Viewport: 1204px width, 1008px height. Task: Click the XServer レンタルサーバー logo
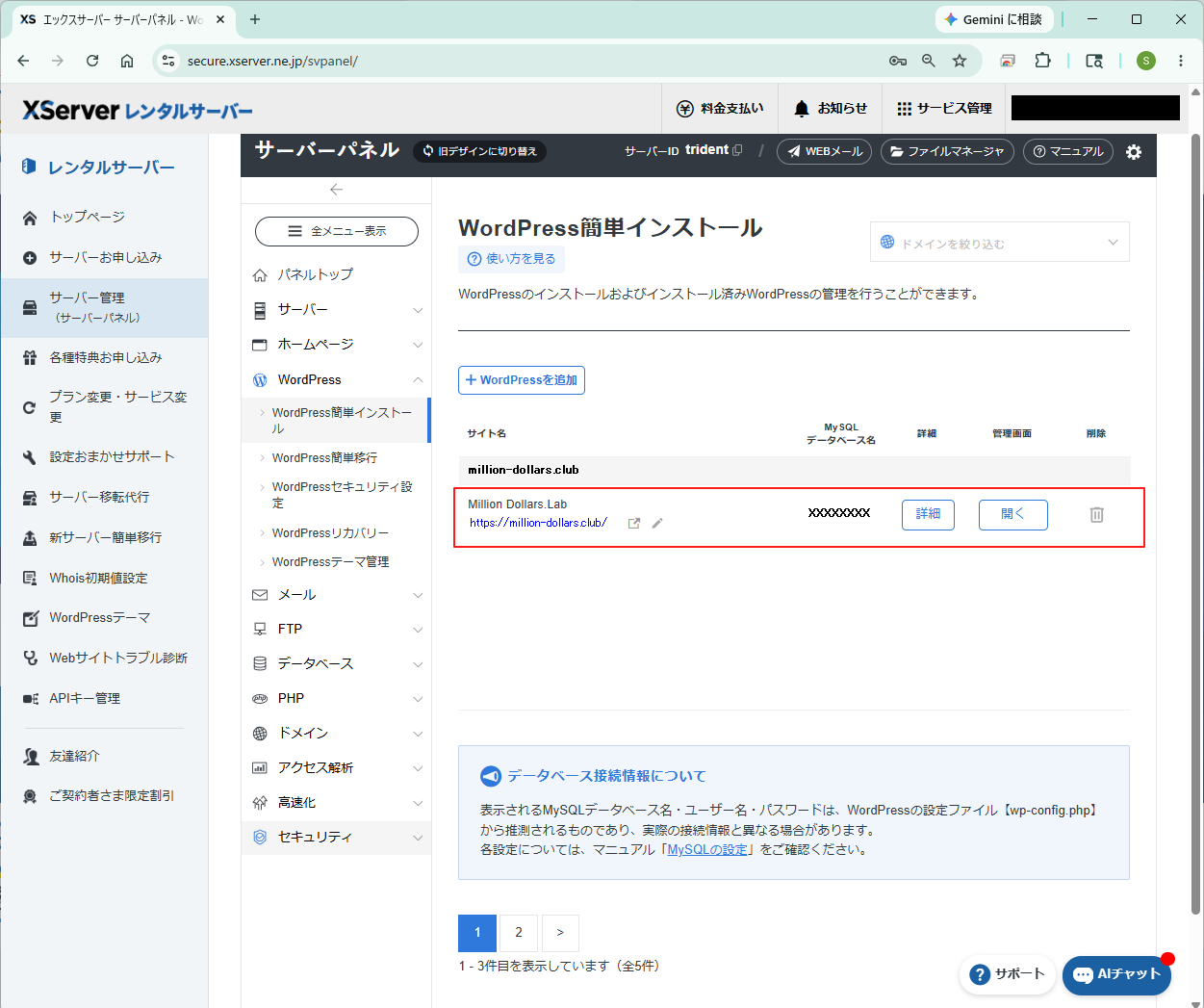pyautogui.click(x=138, y=111)
